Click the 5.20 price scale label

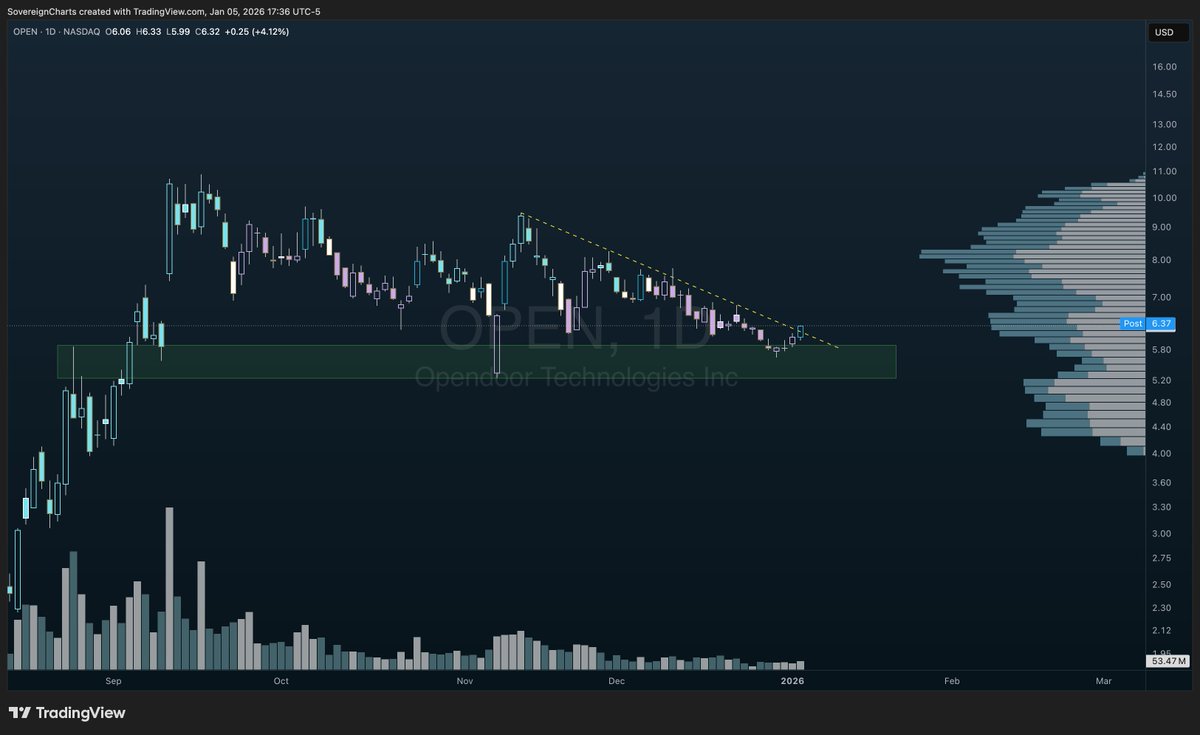(1163, 381)
